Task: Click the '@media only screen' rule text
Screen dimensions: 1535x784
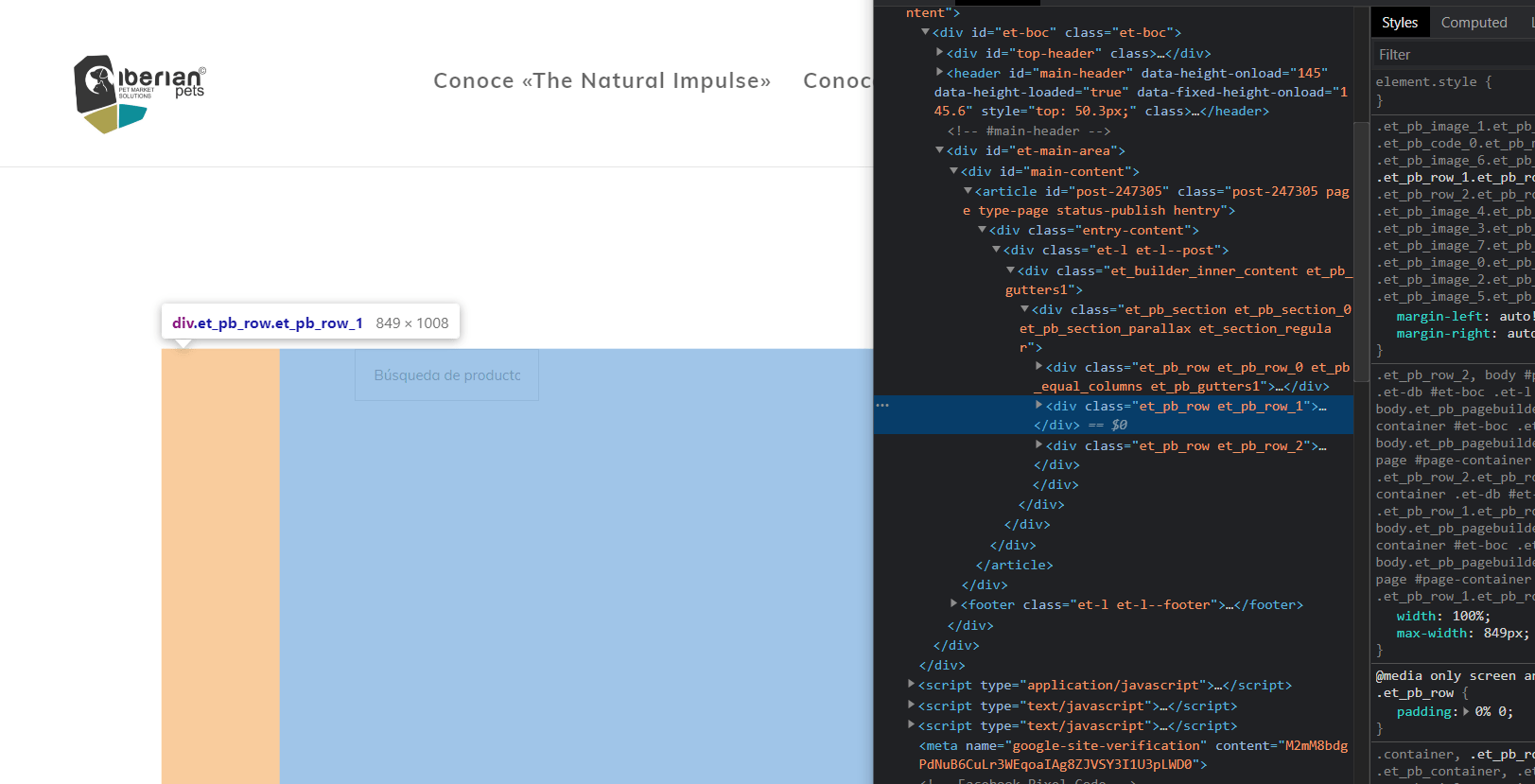Action: [x=1455, y=676]
